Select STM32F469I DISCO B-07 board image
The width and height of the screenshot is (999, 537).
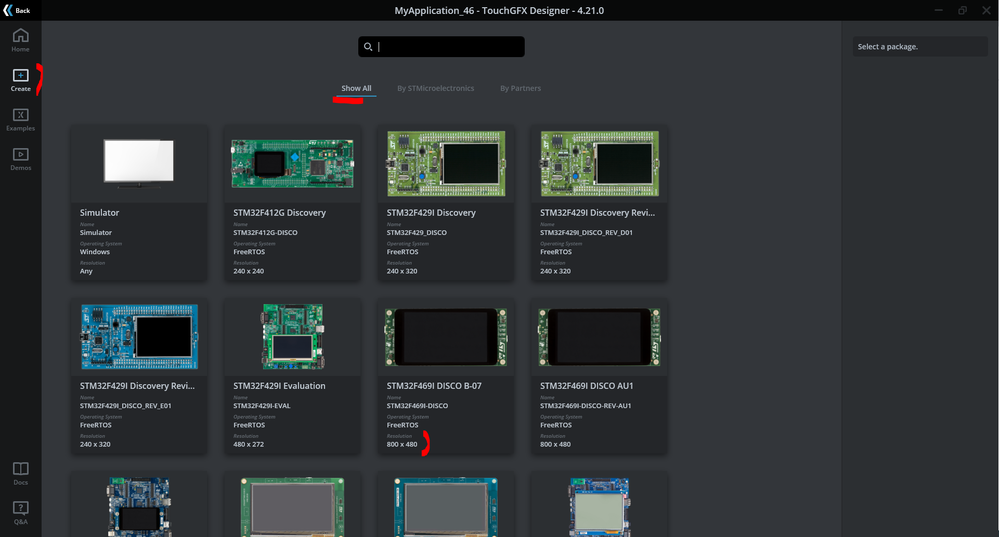coord(446,337)
